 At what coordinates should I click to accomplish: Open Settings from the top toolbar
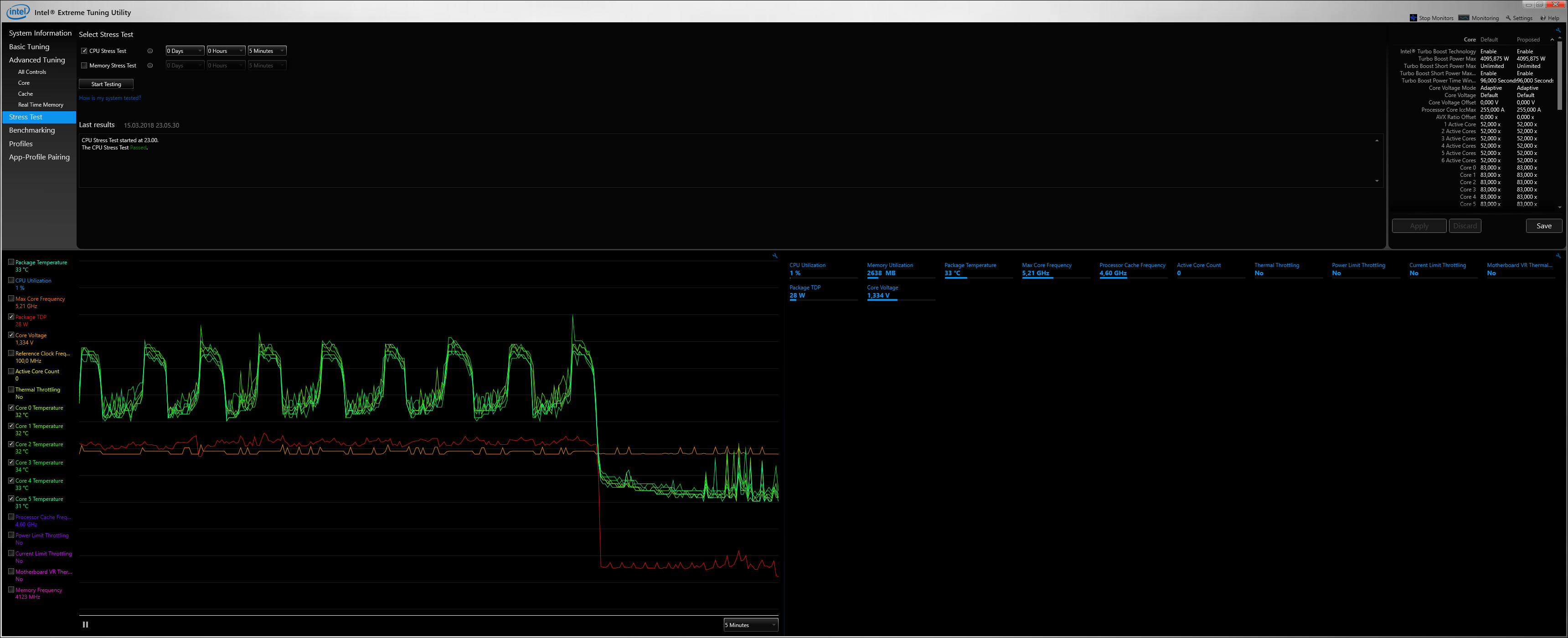[1519, 18]
